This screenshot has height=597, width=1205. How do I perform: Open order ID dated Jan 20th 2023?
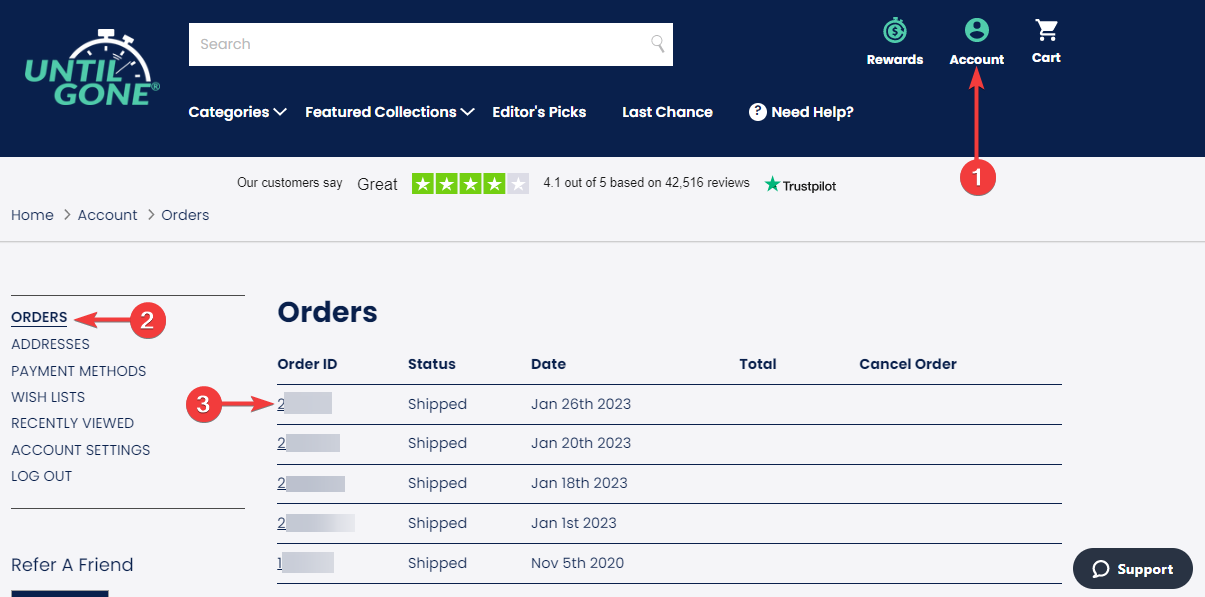pos(308,443)
